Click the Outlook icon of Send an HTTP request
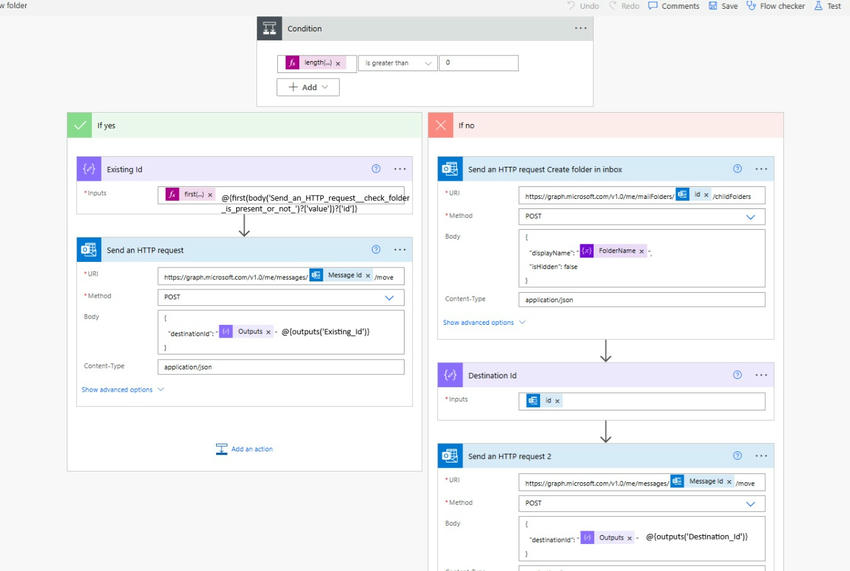 [89, 249]
